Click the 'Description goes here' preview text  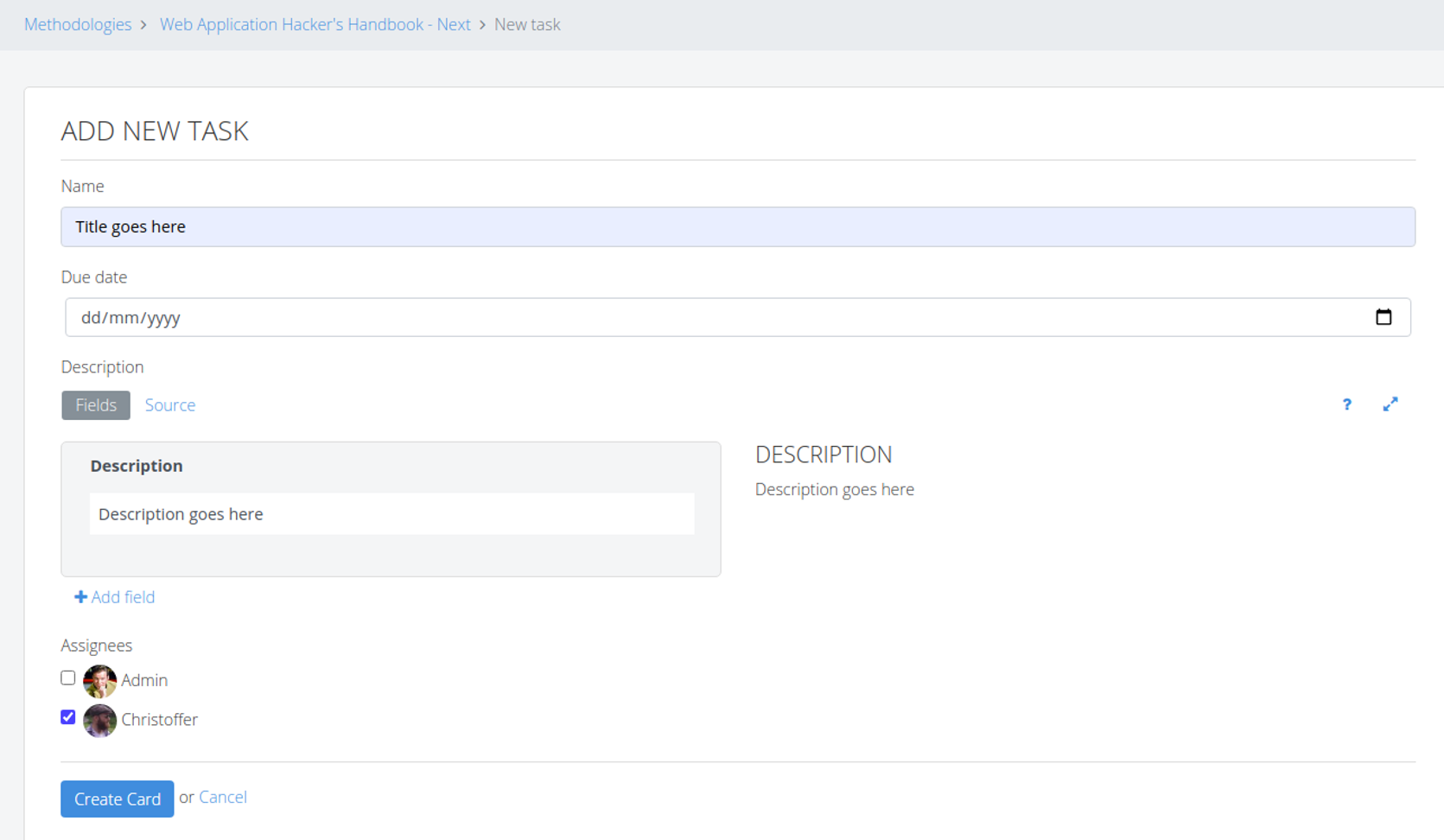[835, 489]
